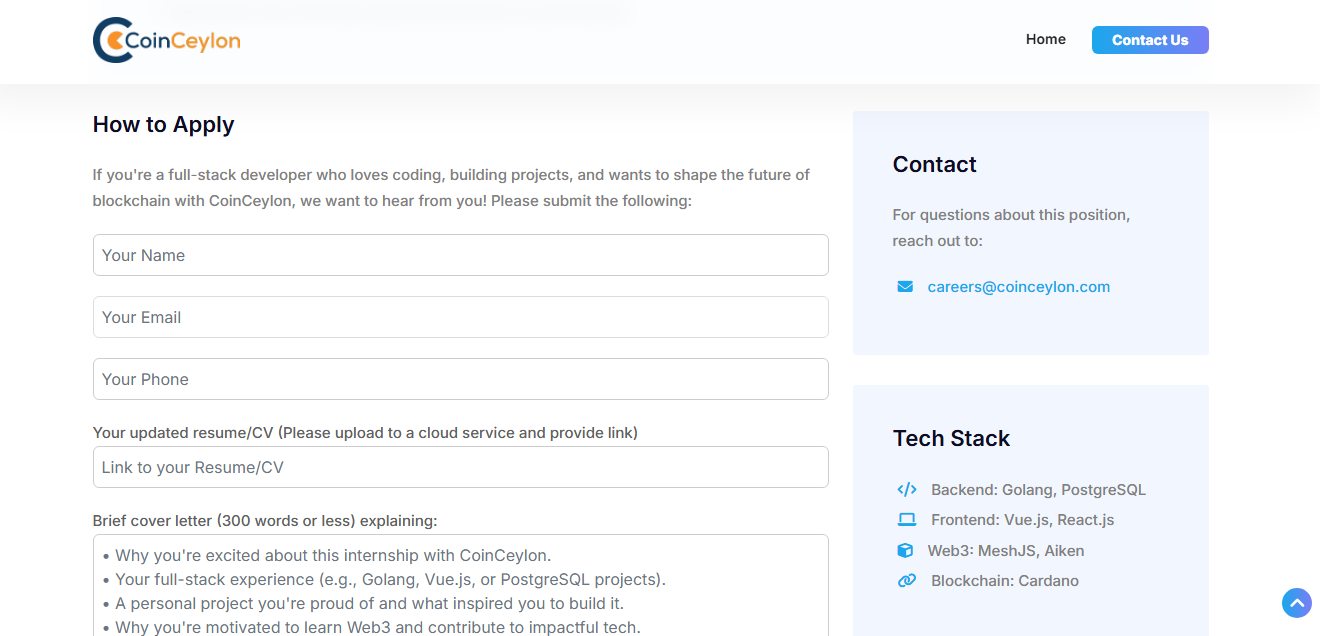Click the Backend: Golang, PostgreSQL text
1320x636 pixels.
click(x=1038, y=490)
